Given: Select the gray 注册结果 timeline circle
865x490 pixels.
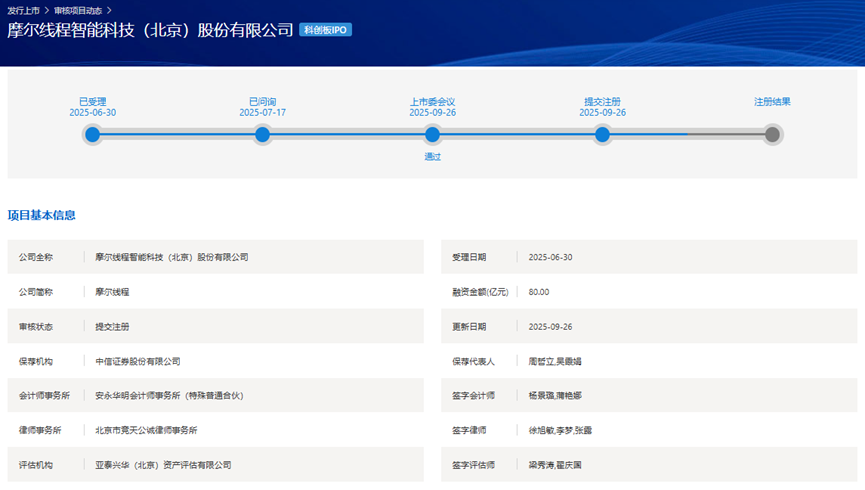Looking at the screenshot, I should pyautogui.click(x=772, y=135).
